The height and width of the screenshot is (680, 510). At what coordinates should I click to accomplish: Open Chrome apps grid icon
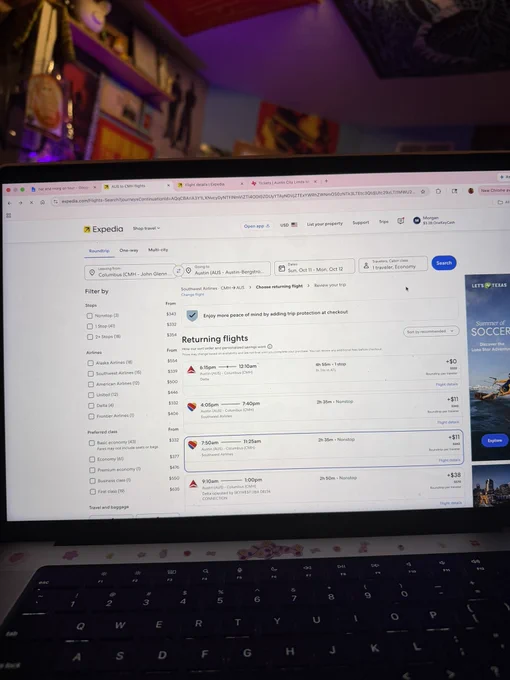point(9,216)
